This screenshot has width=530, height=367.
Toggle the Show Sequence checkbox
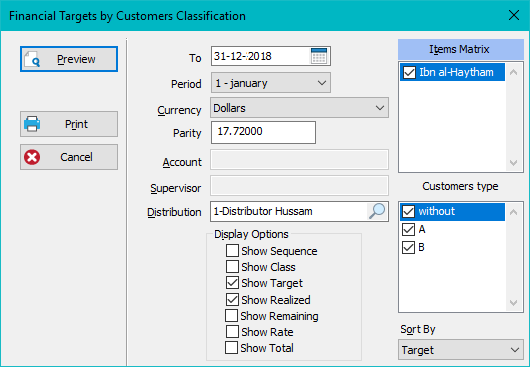click(x=232, y=251)
